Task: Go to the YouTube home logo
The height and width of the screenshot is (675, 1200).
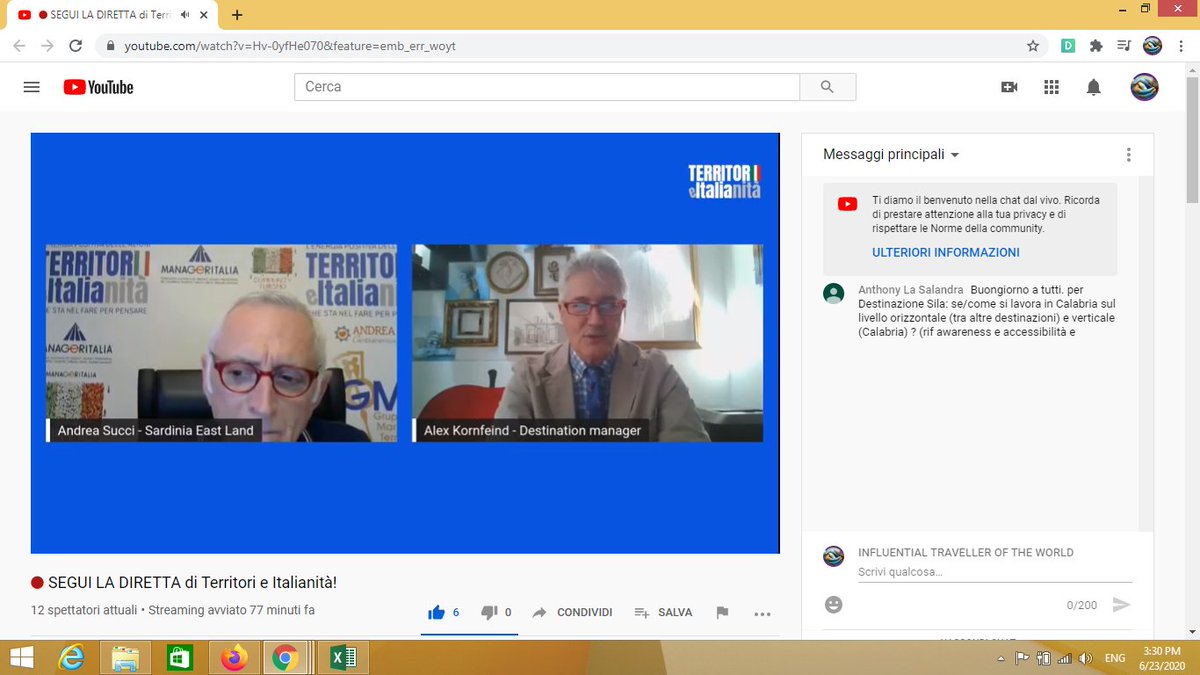Action: [98, 87]
